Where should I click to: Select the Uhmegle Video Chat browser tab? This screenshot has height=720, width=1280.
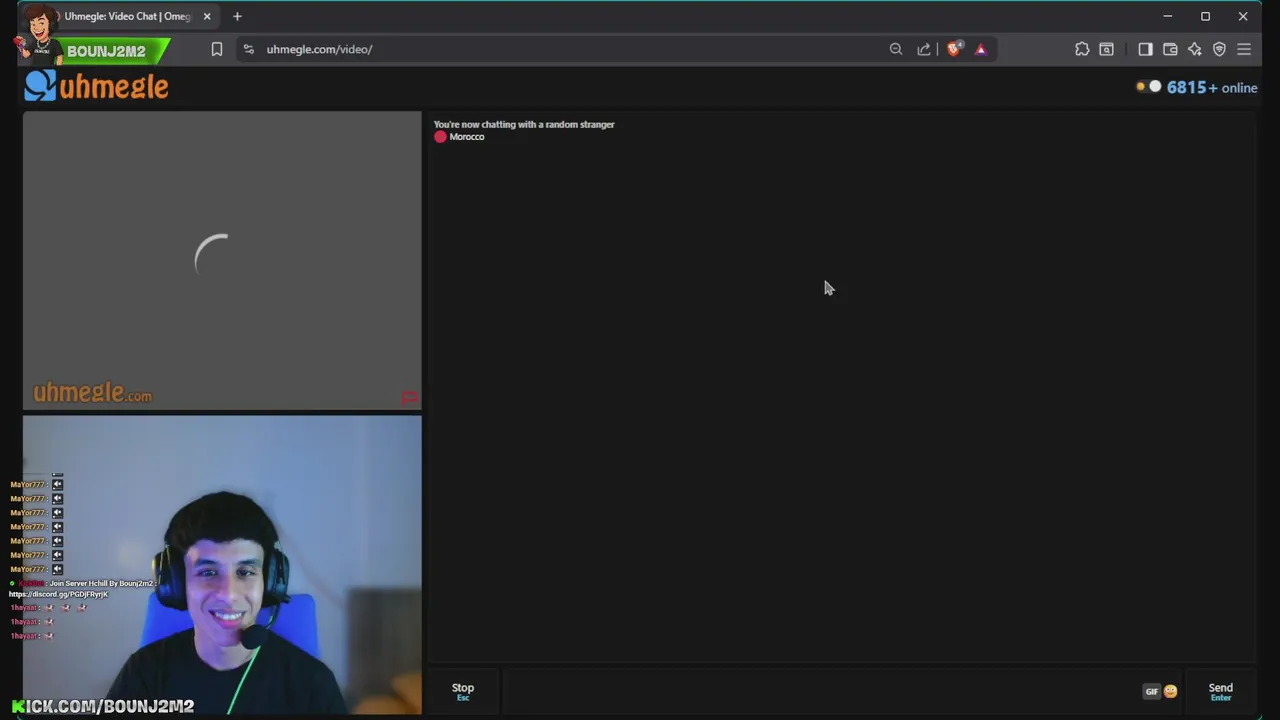126,16
